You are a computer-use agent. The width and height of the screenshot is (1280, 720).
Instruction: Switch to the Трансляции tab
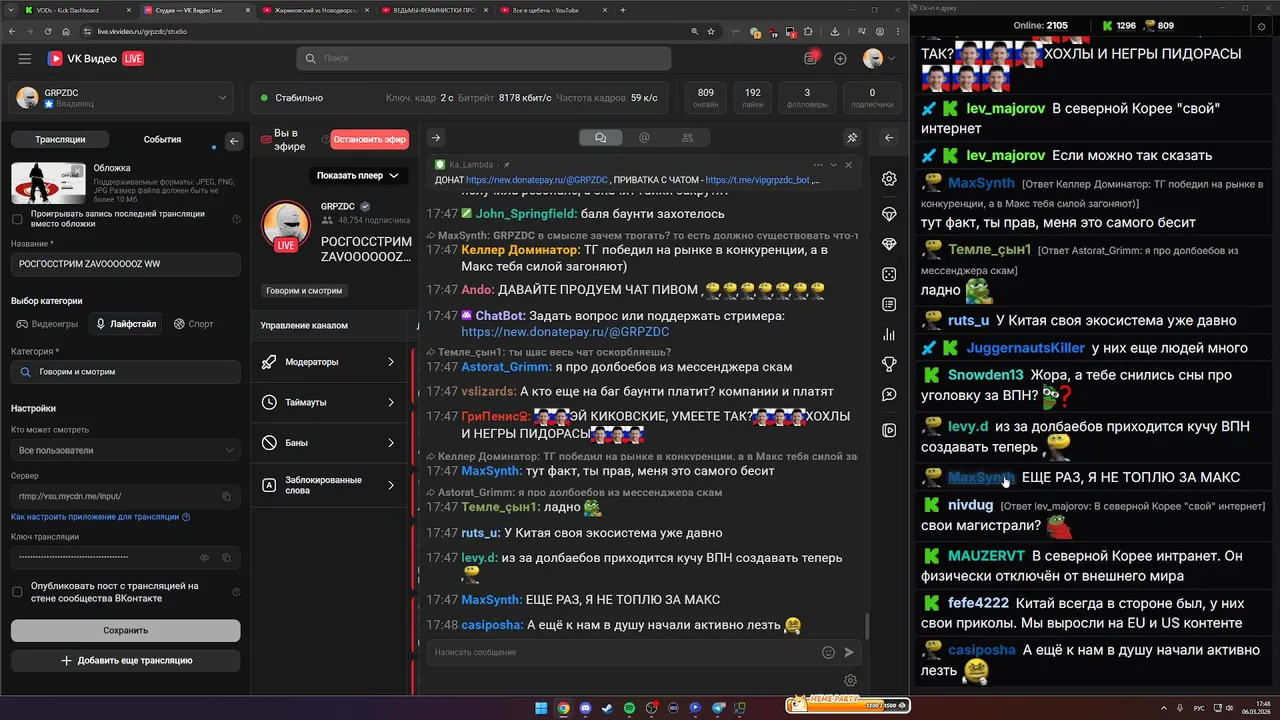point(60,140)
